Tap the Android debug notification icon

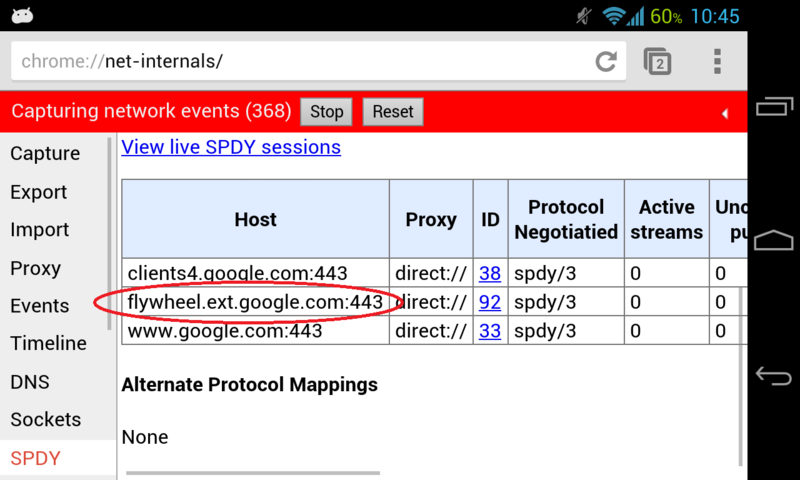click(x=22, y=16)
